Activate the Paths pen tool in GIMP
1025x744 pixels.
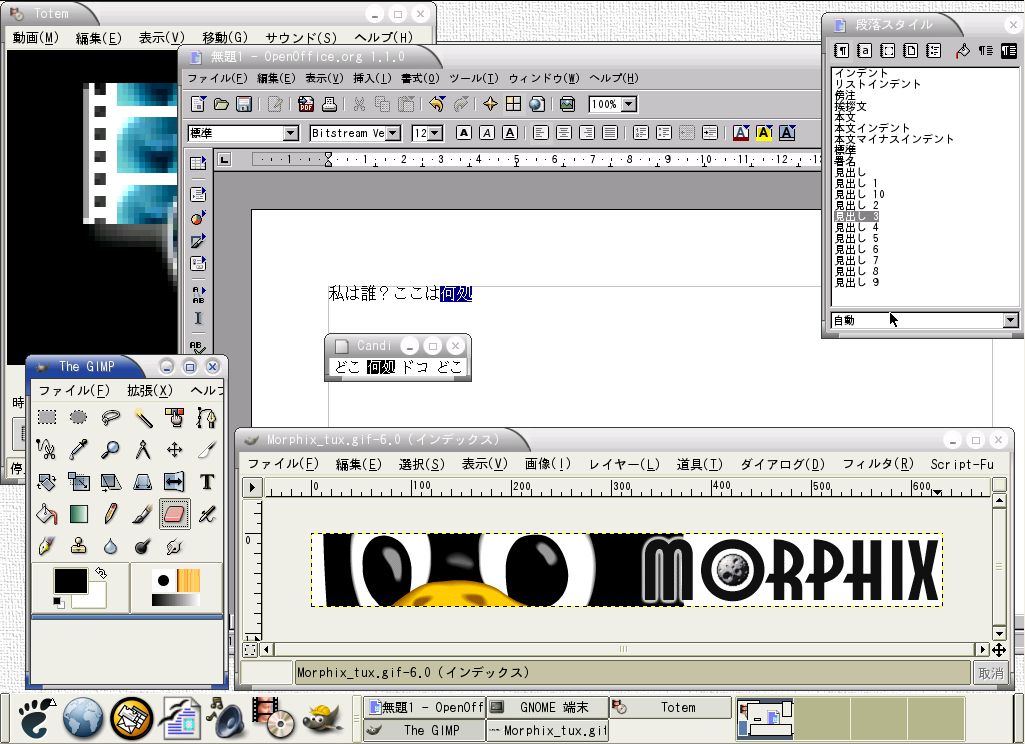pos(207,417)
